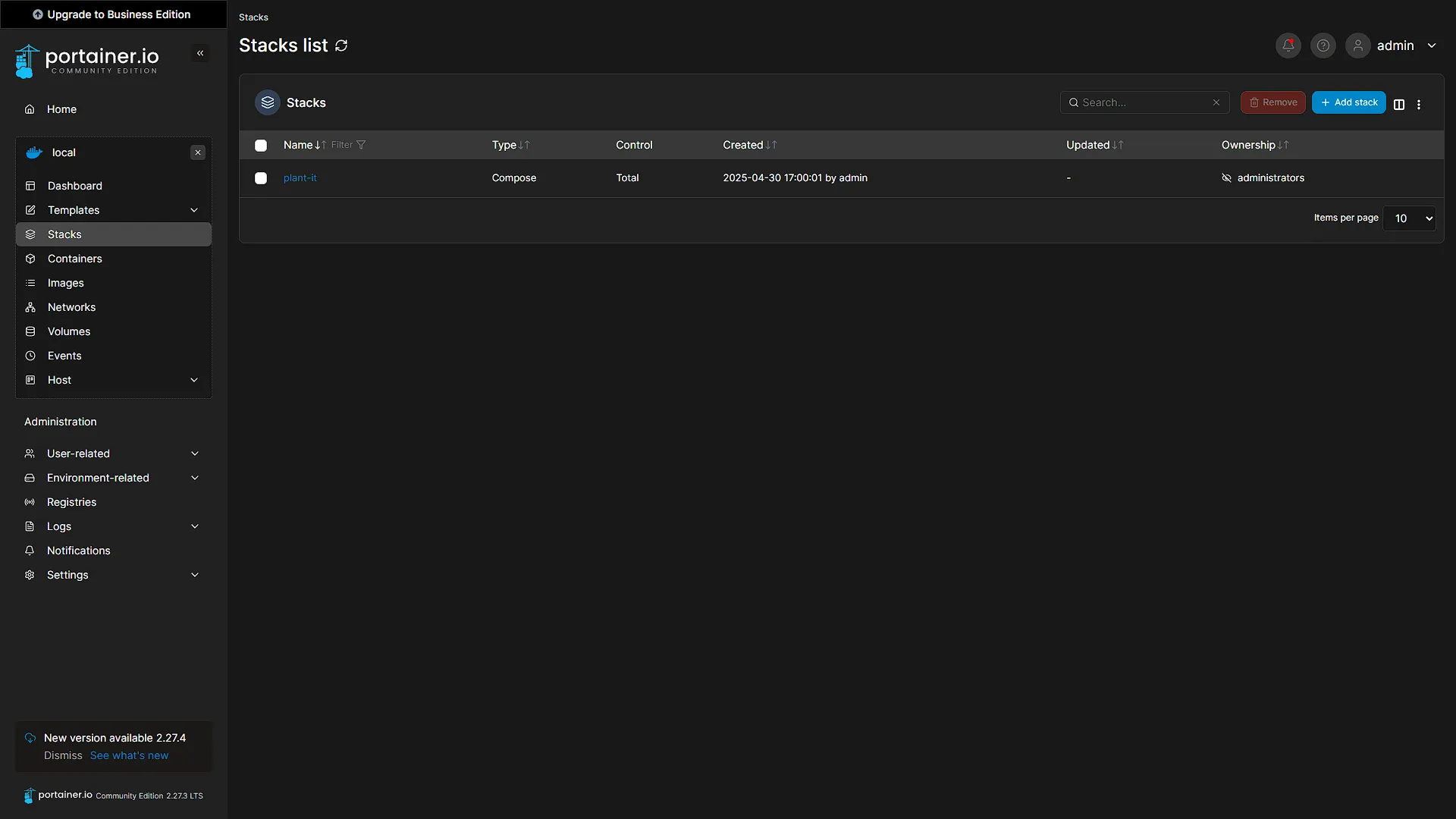Viewport: 1456px width, 819px height.
Task: Open the admin user menu
Action: (1392, 45)
